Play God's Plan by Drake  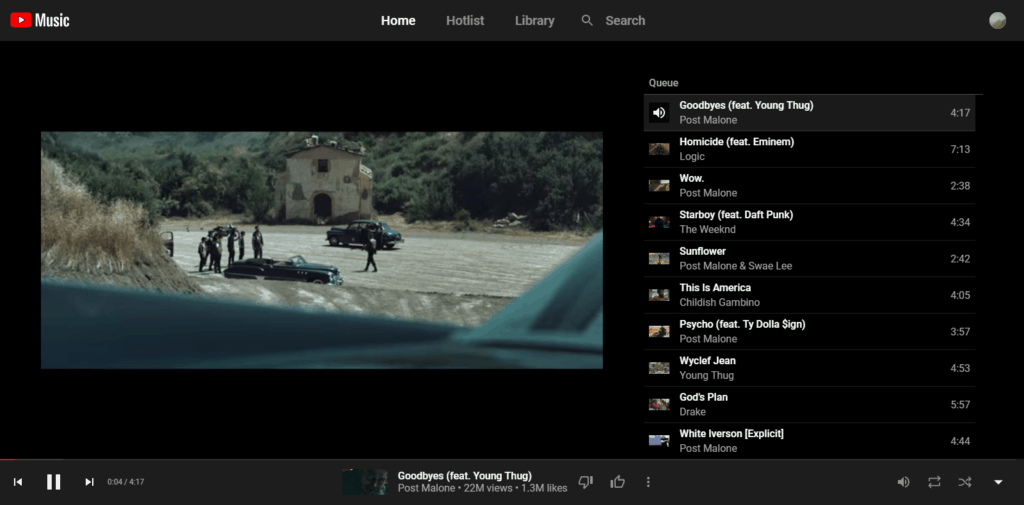click(x=809, y=404)
